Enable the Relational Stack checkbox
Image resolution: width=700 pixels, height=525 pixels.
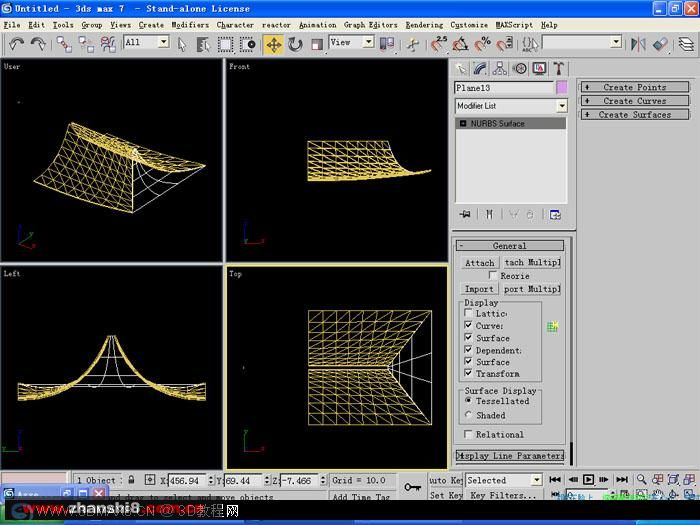coord(468,434)
